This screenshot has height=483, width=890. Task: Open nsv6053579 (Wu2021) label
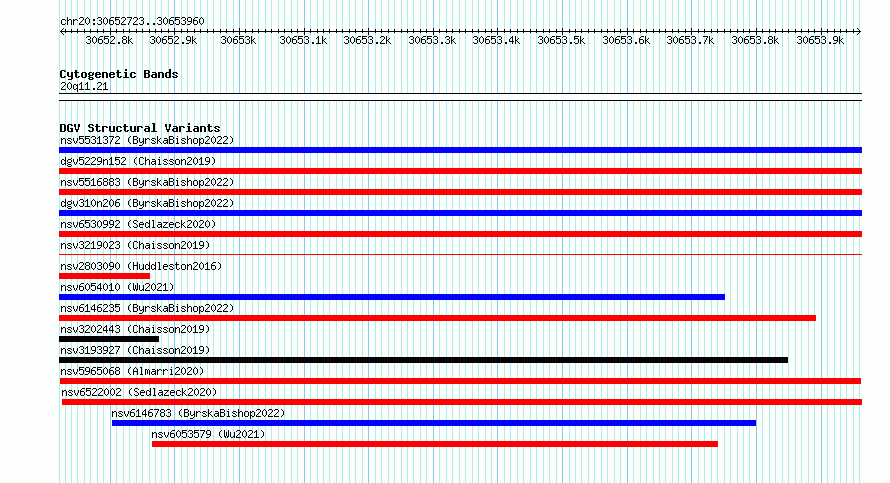click(208, 434)
